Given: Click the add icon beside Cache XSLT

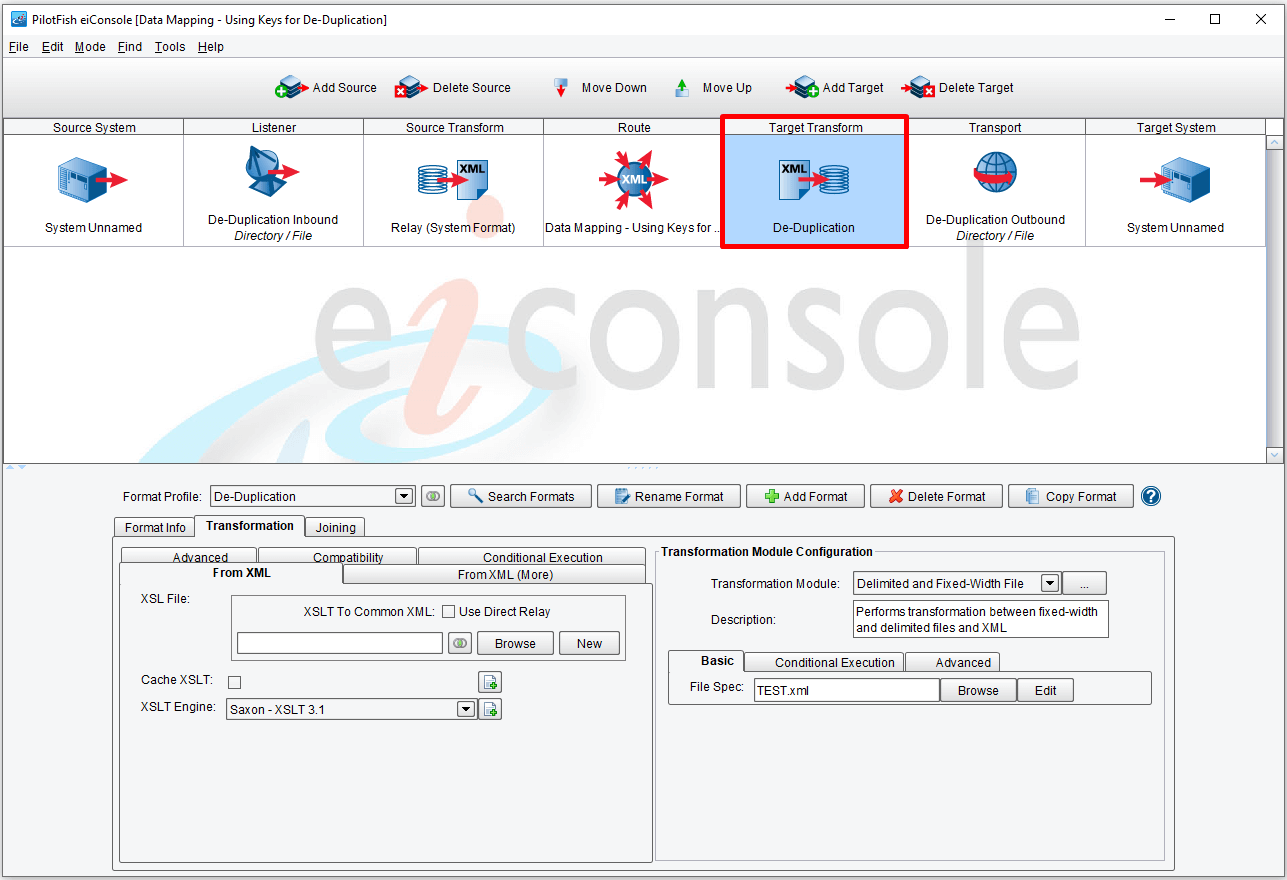Looking at the screenshot, I should (490, 682).
